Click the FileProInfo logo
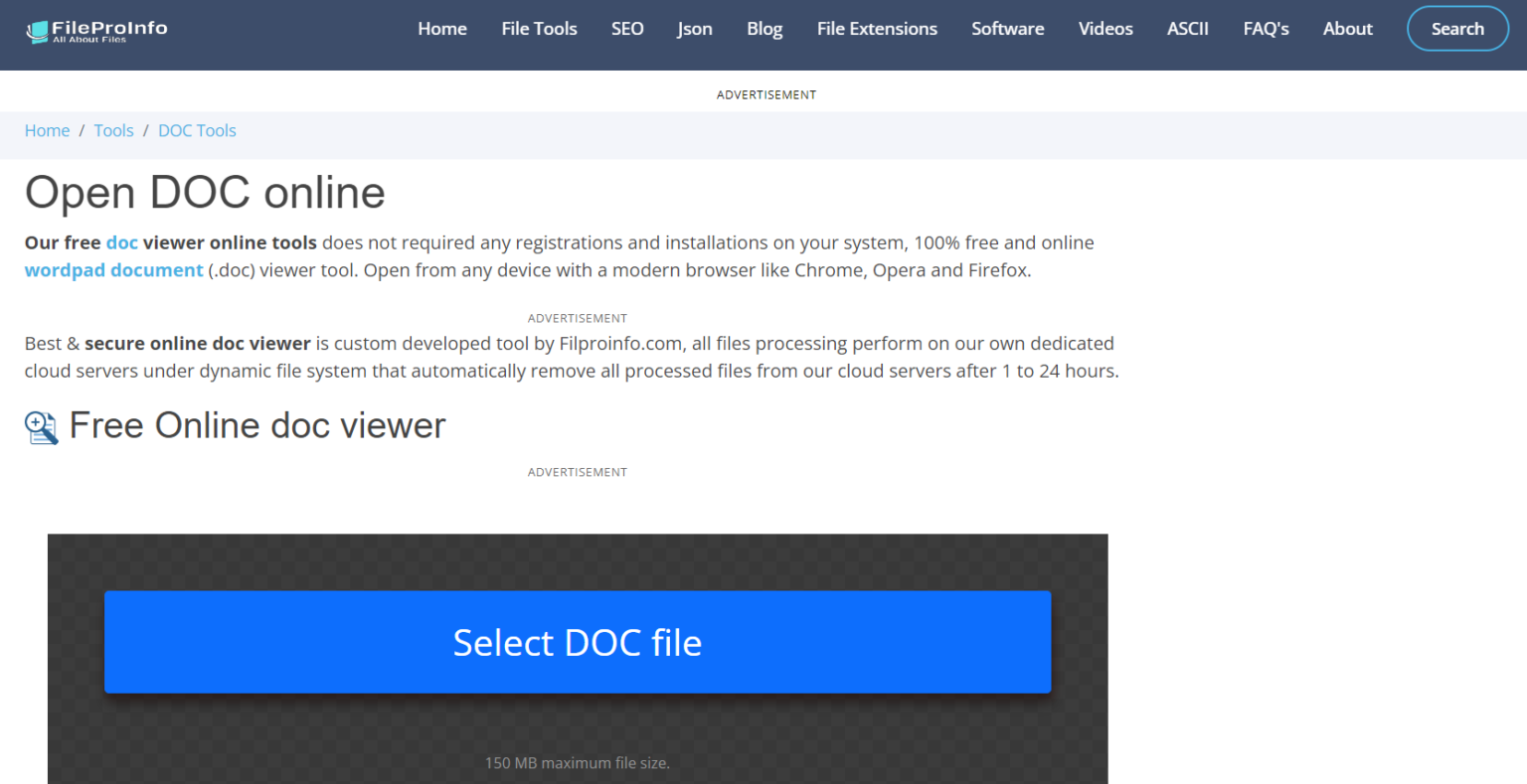This screenshot has height=784, width=1527. (95, 30)
